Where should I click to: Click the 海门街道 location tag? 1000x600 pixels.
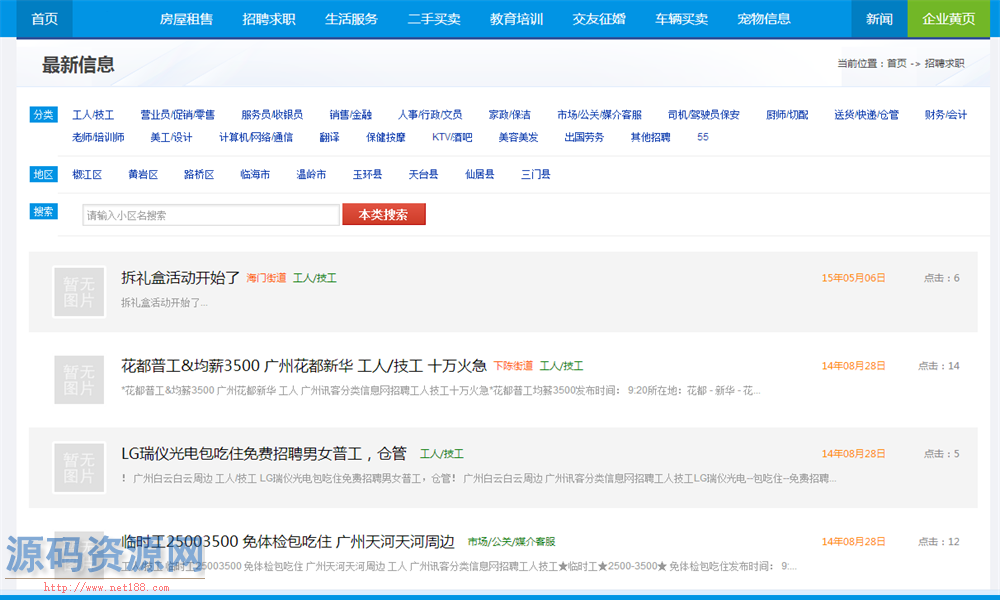click(266, 278)
